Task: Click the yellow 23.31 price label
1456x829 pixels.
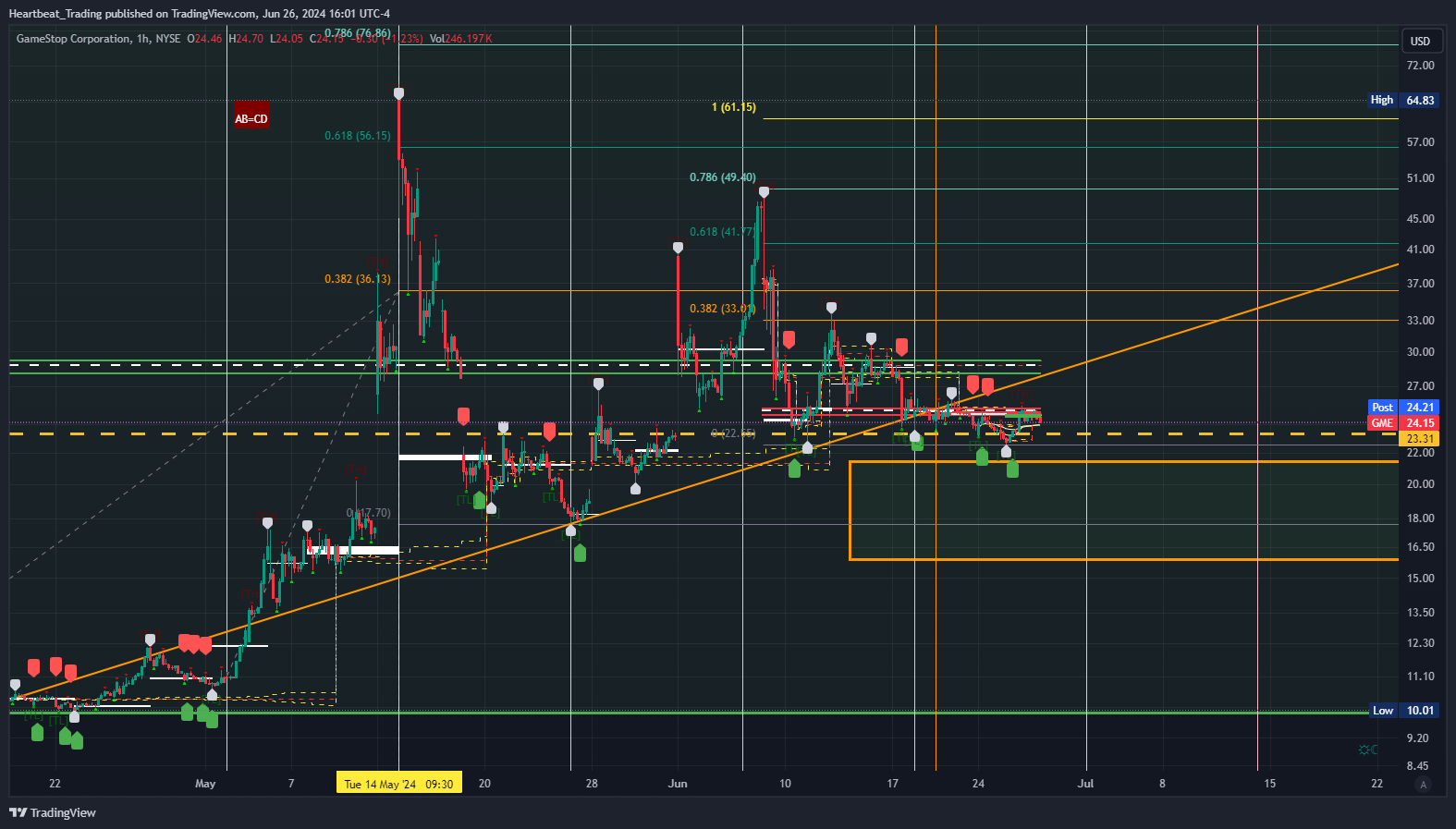Action: (1420, 439)
